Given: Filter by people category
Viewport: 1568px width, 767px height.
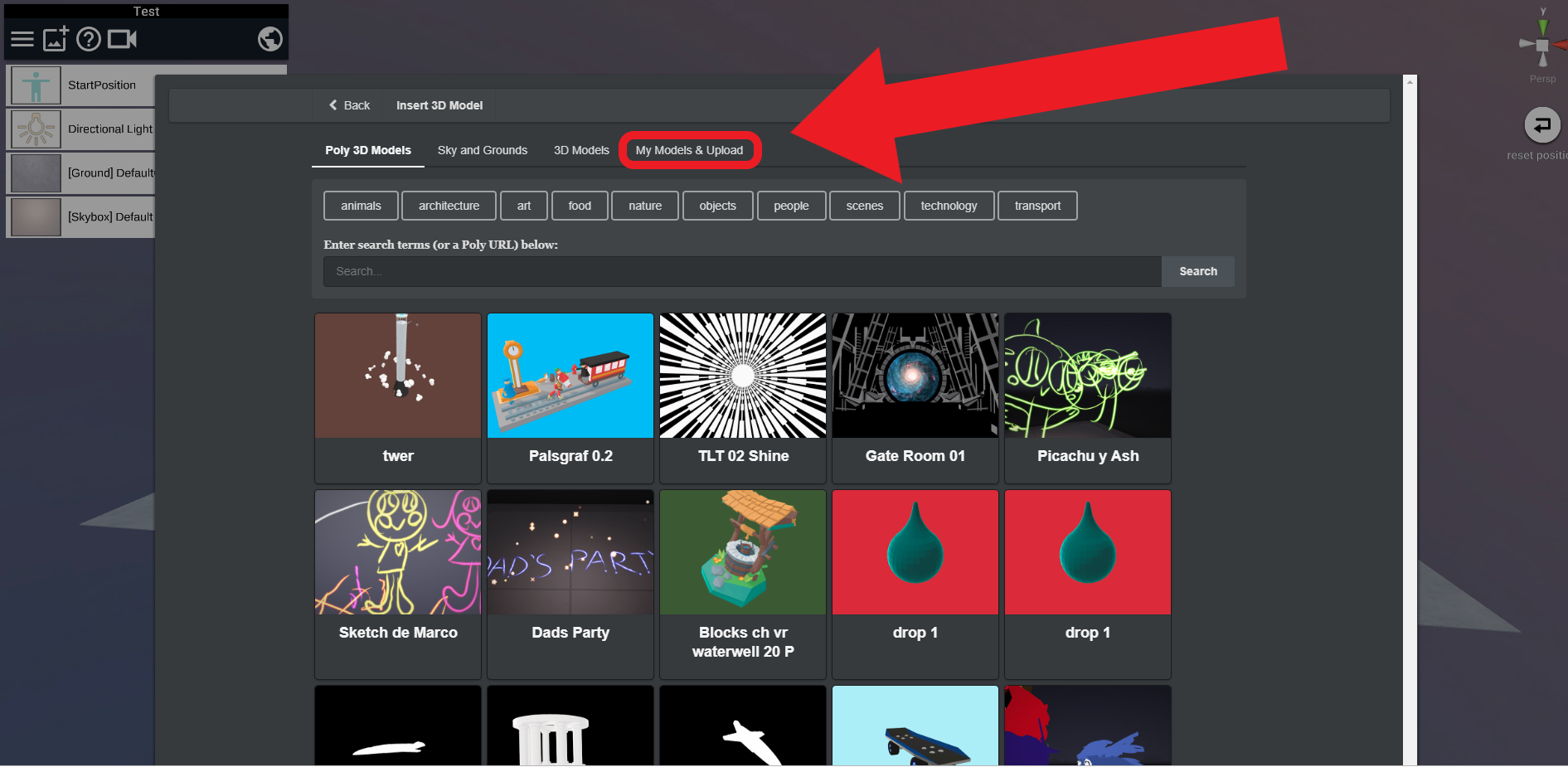Looking at the screenshot, I should point(791,206).
